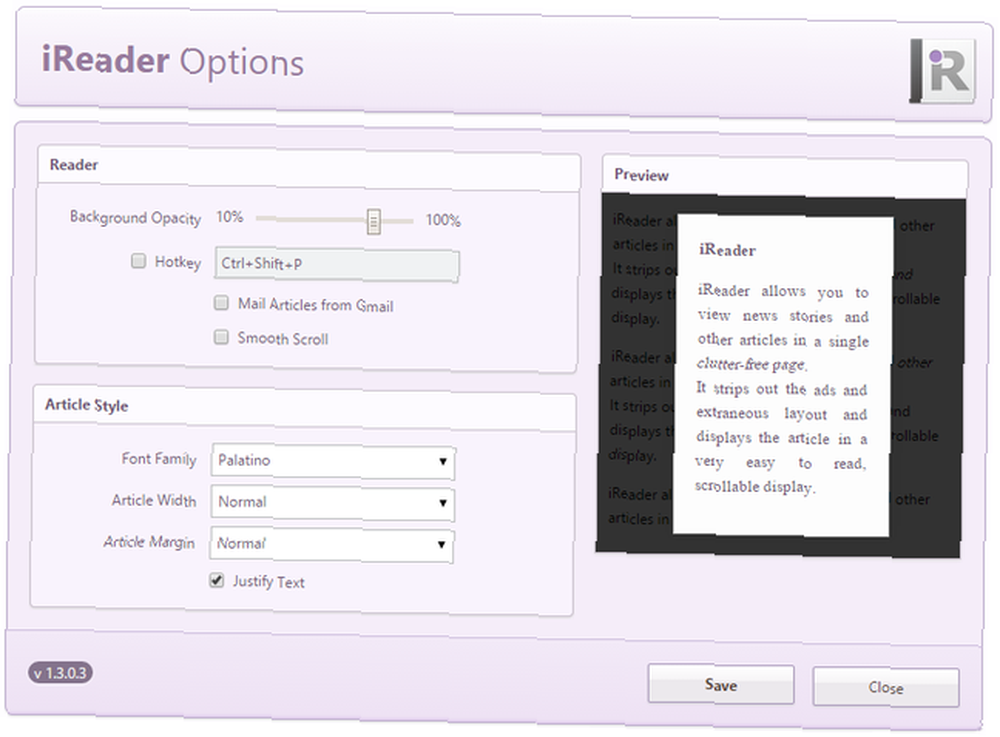
Task: Click the Preview panel heading
Action: coord(642,175)
